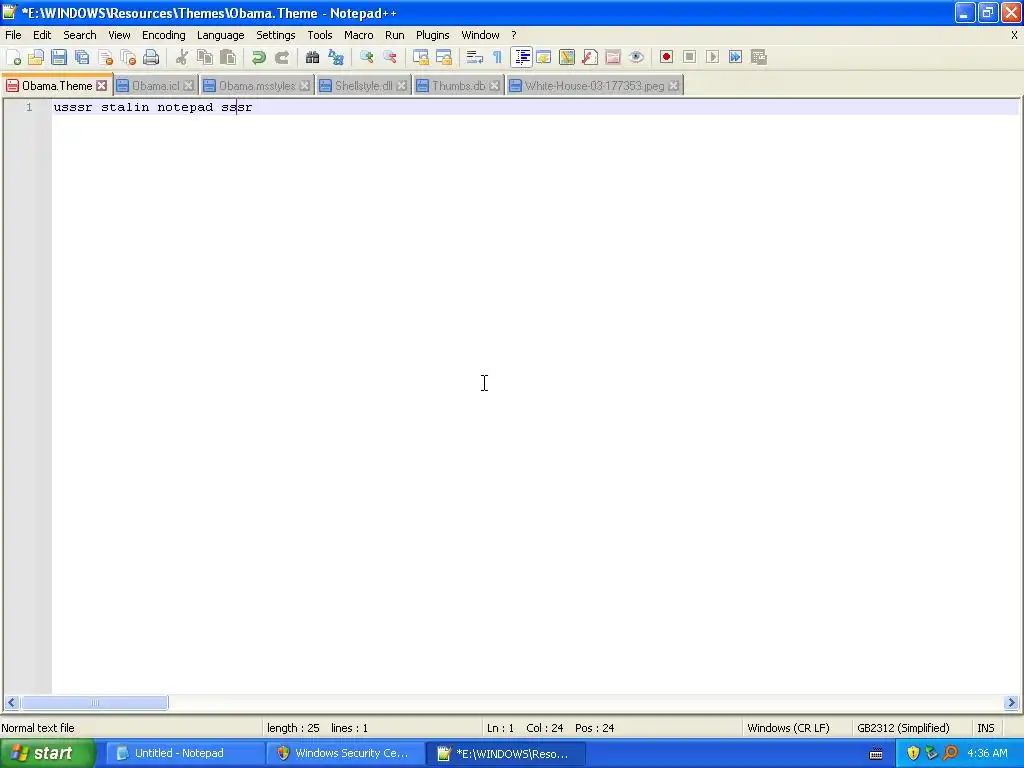Switch to White-House-03-177353.jpeg tab
Screen dimensions: 1024x768
point(594,86)
